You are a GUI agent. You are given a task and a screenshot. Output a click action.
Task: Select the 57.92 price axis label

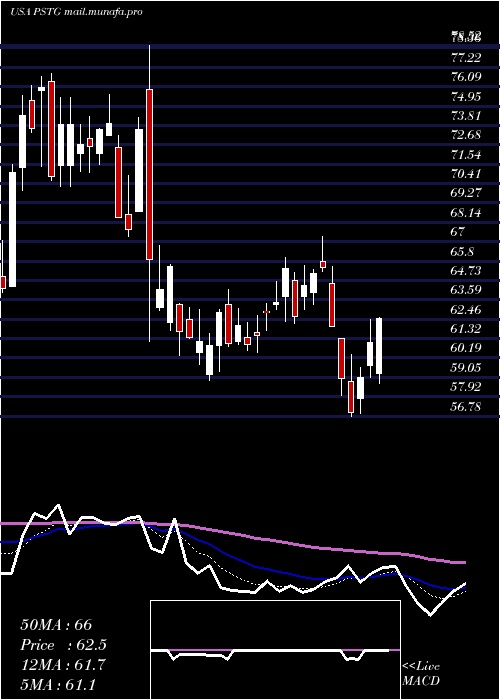coord(466,387)
